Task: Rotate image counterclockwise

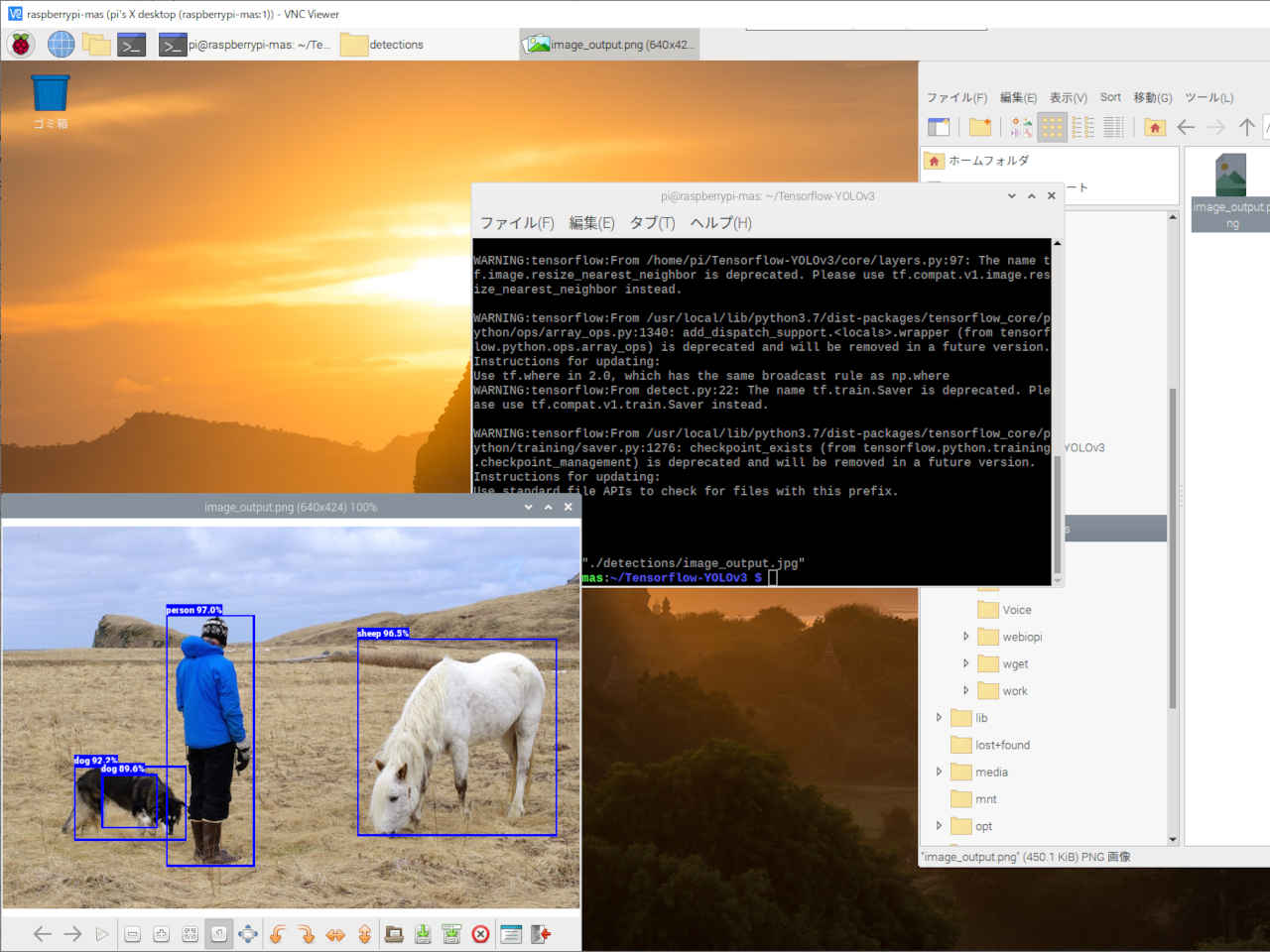Action: (x=278, y=934)
